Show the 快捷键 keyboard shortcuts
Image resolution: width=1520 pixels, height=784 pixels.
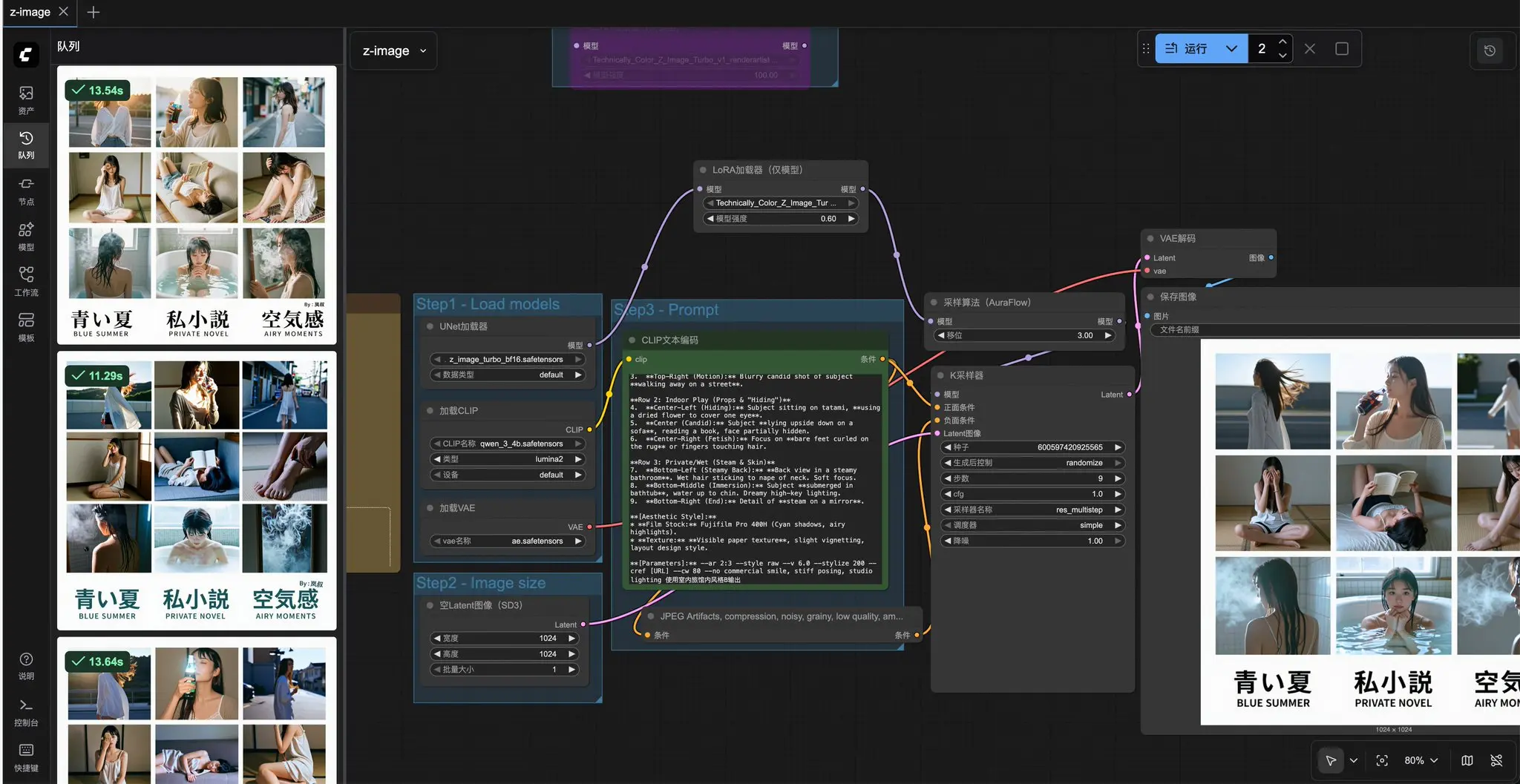[x=26, y=757]
